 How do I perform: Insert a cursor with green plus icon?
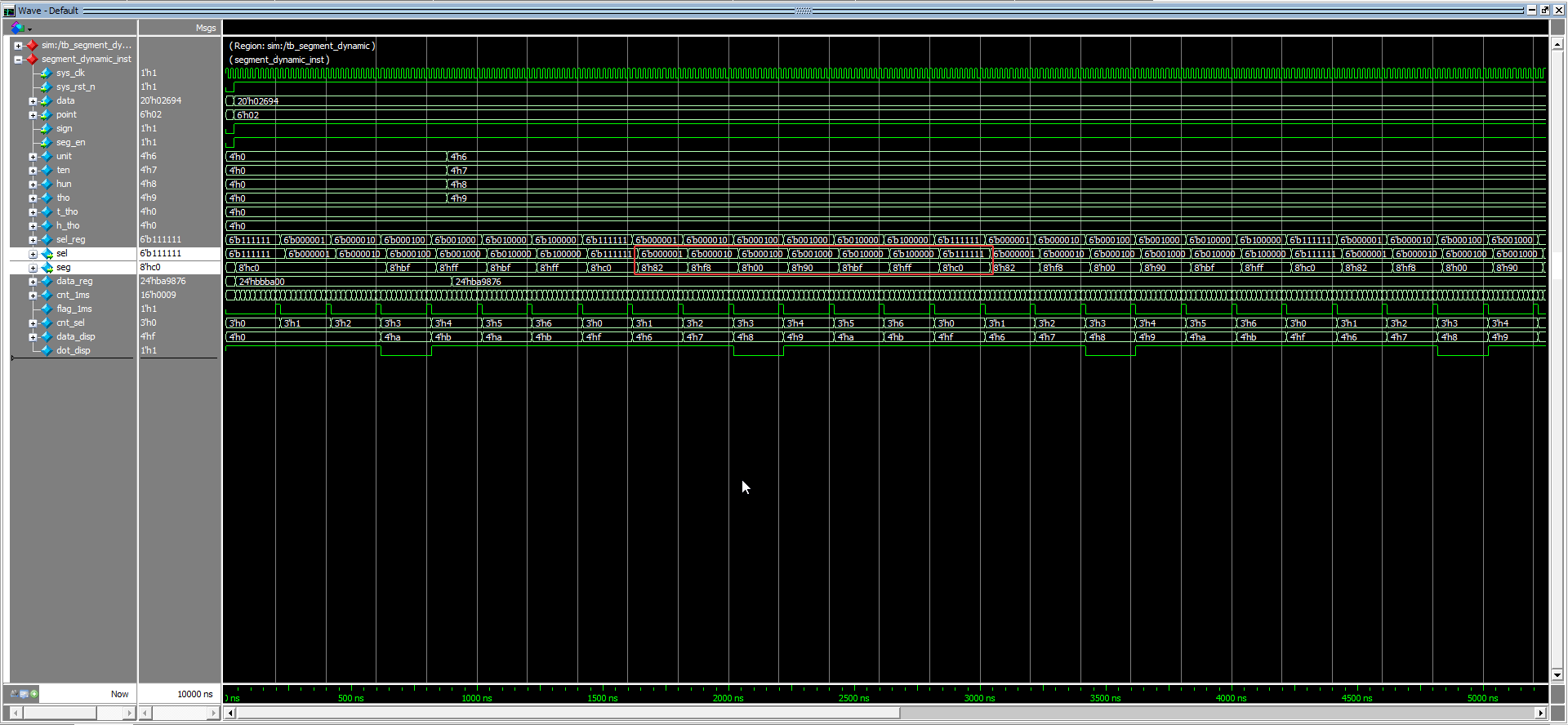(x=33, y=693)
